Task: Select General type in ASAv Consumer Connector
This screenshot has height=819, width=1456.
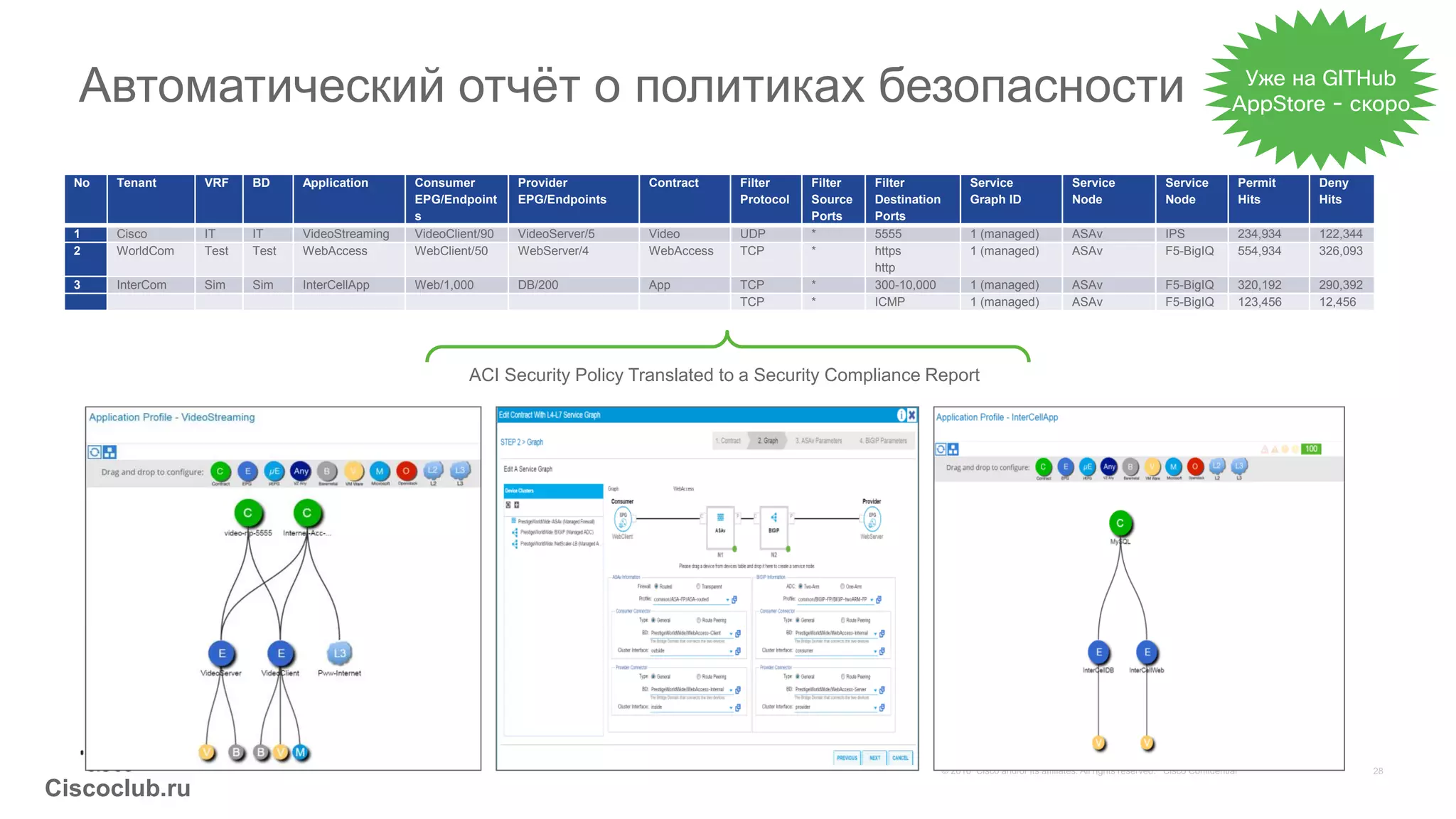Action: point(653,620)
